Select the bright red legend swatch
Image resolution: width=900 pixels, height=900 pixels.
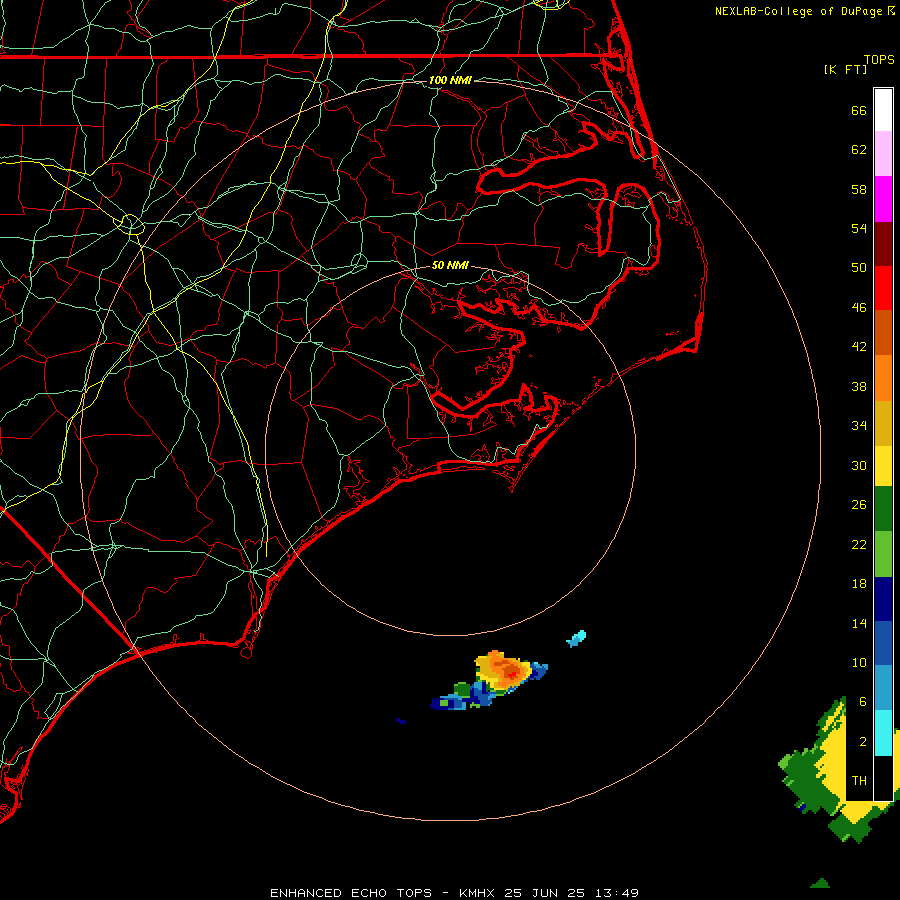tap(883, 288)
